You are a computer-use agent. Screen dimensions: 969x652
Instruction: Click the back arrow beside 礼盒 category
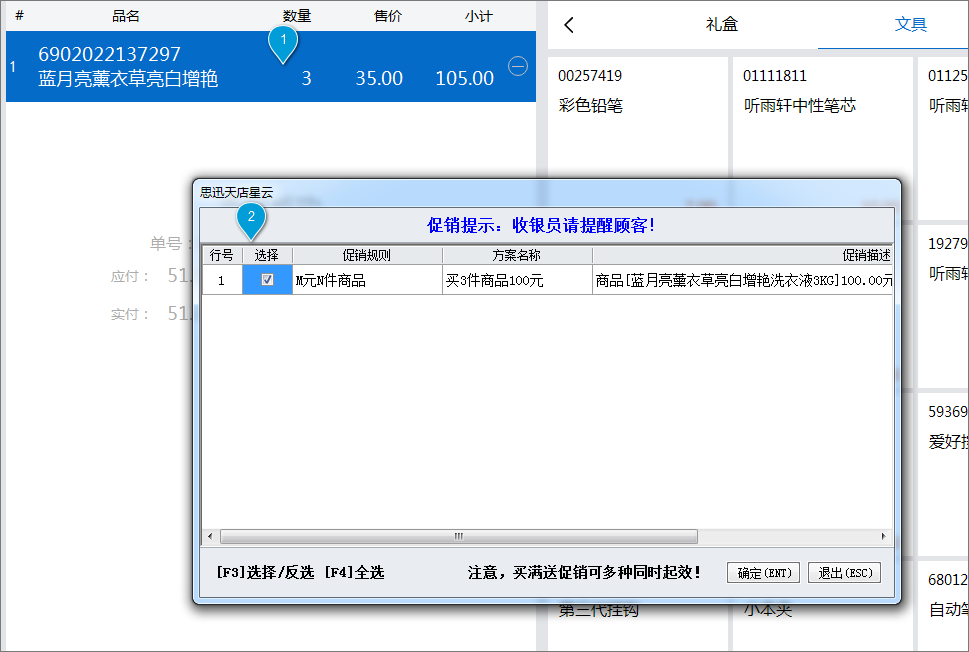click(569, 25)
